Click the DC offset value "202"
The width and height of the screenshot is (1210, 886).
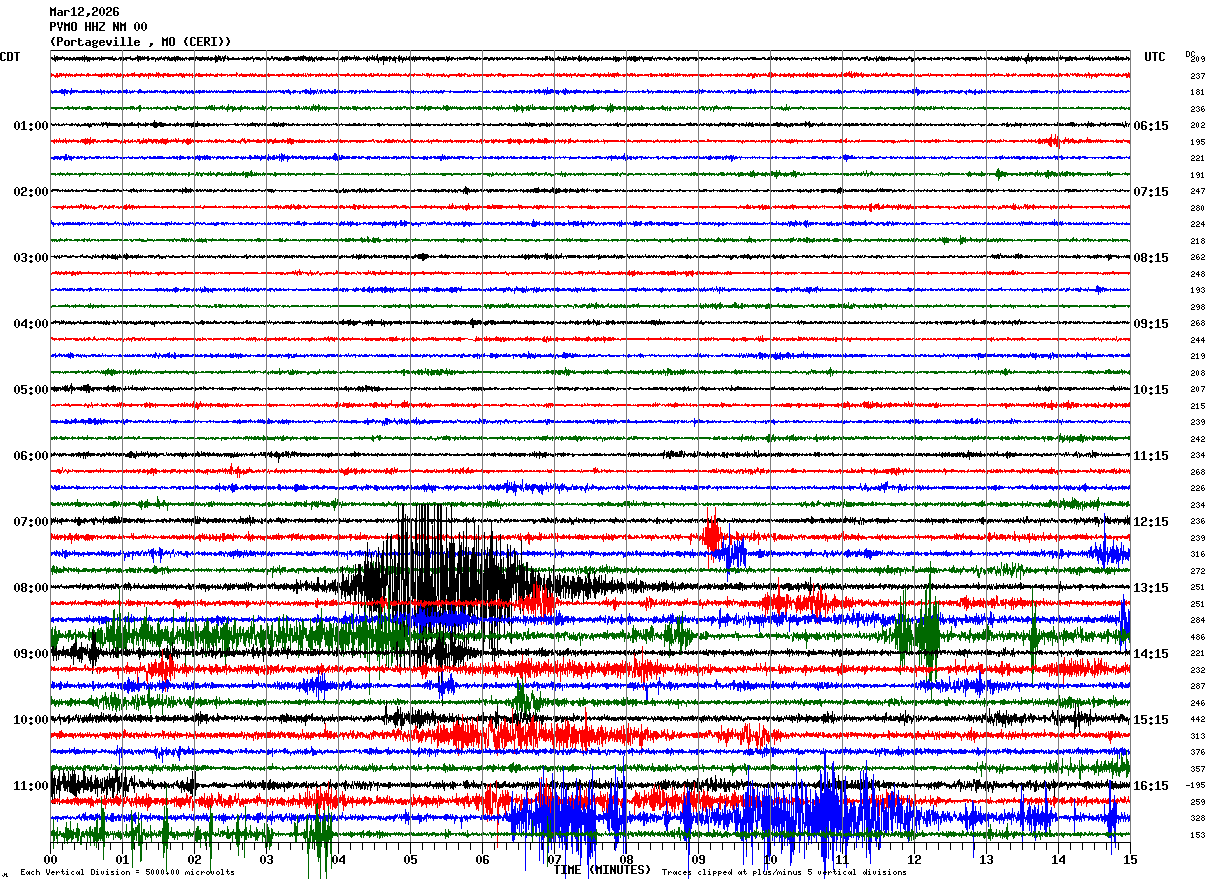tap(1197, 126)
